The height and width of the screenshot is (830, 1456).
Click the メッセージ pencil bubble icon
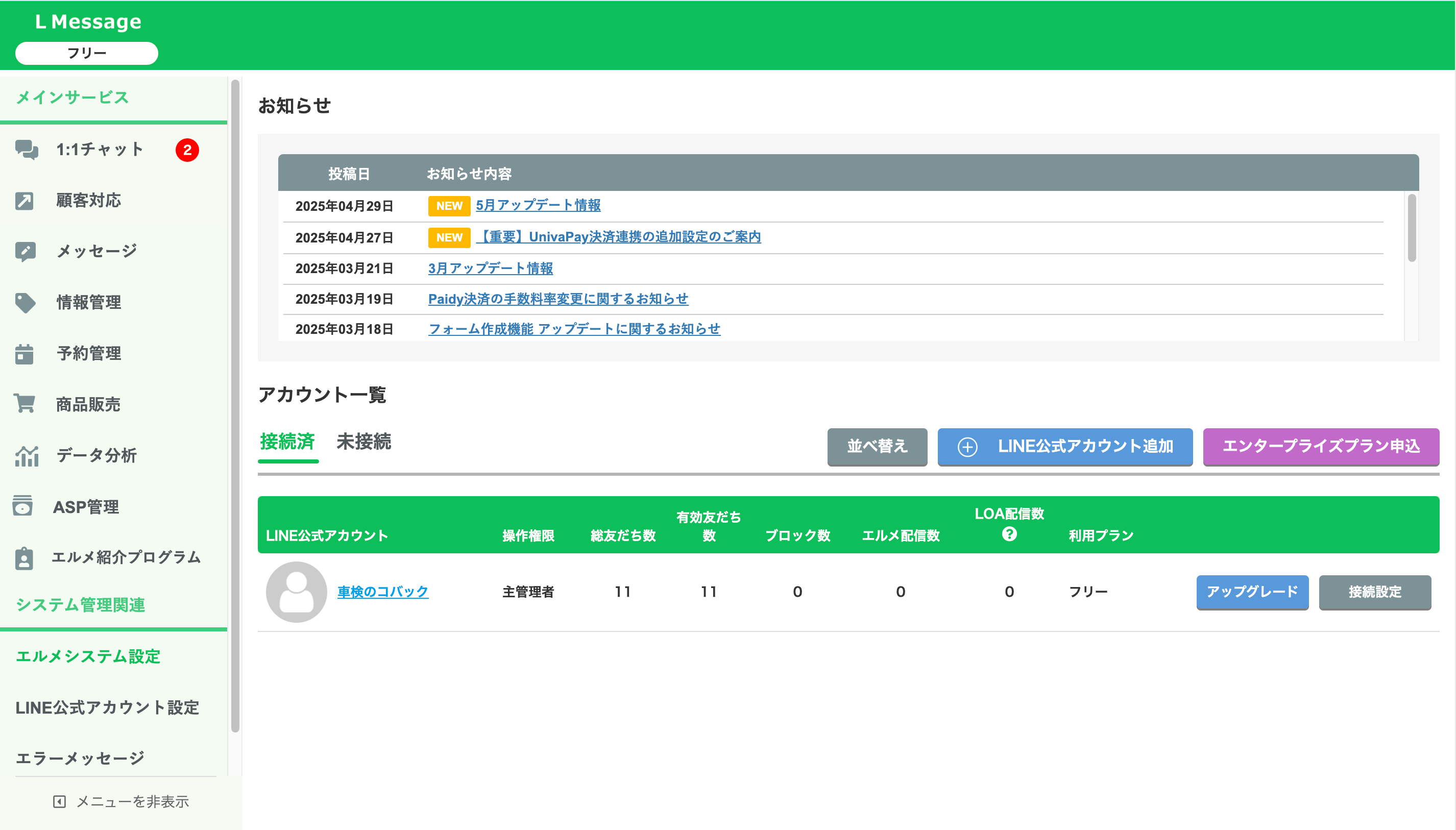(x=25, y=251)
